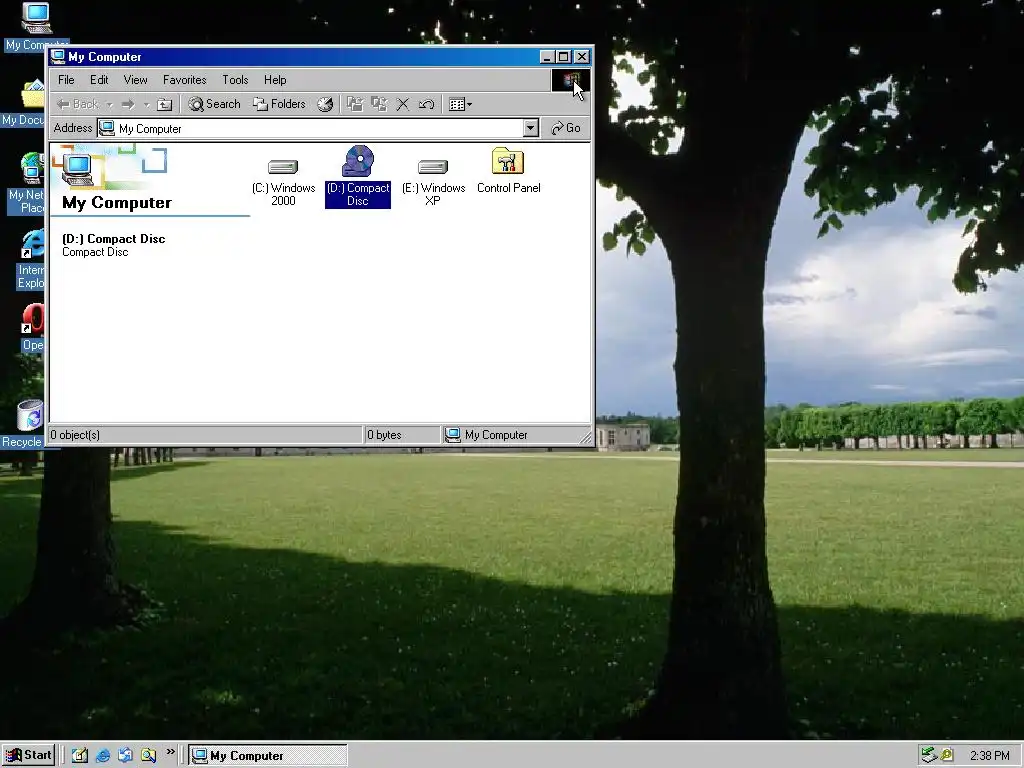The image size is (1024, 768).
Task: Click the network tray icon
Action: pos(929,755)
